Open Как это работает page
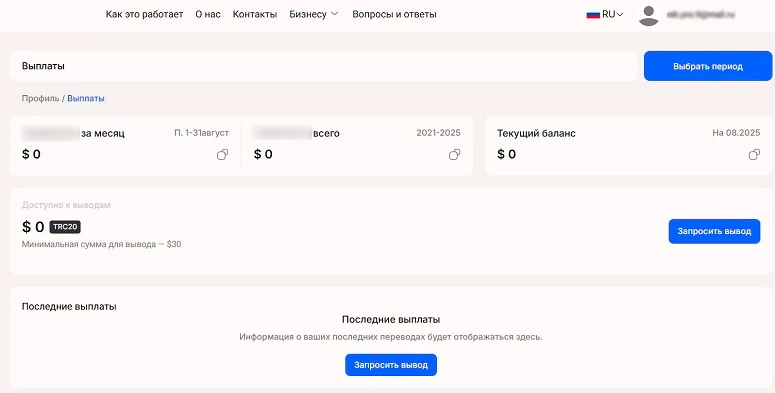The width and height of the screenshot is (775, 393). coord(144,14)
